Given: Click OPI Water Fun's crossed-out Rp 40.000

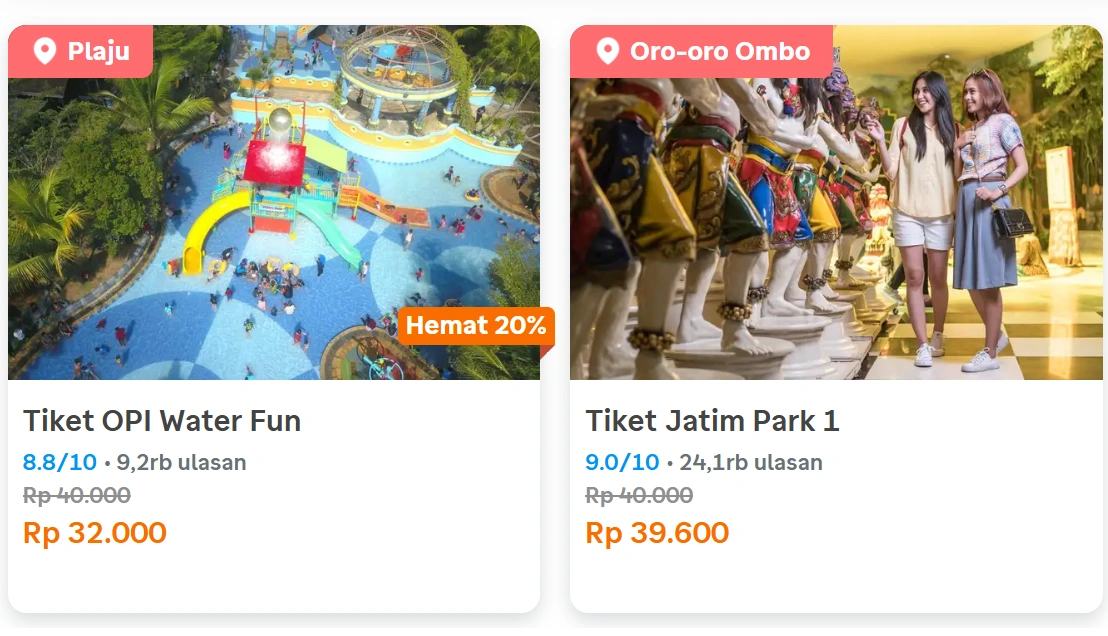Looking at the screenshot, I should [77, 495].
